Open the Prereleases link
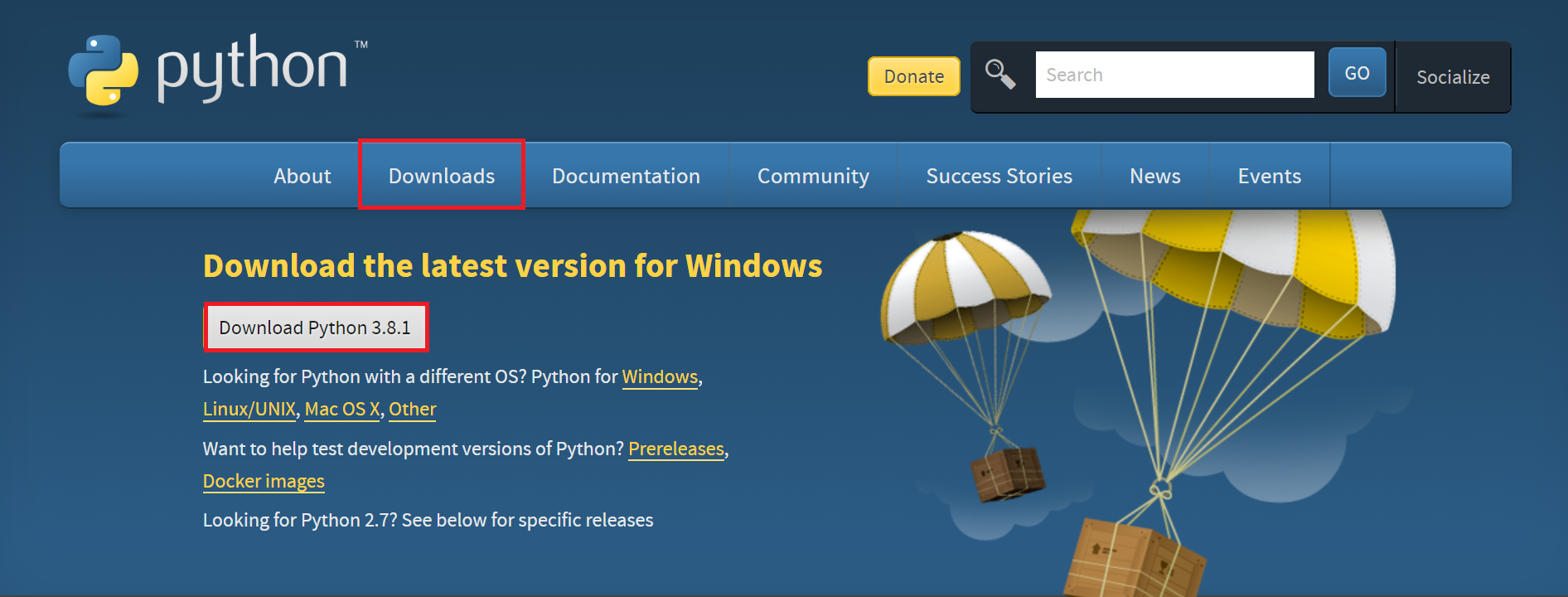The image size is (1568, 597). [676, 449]
